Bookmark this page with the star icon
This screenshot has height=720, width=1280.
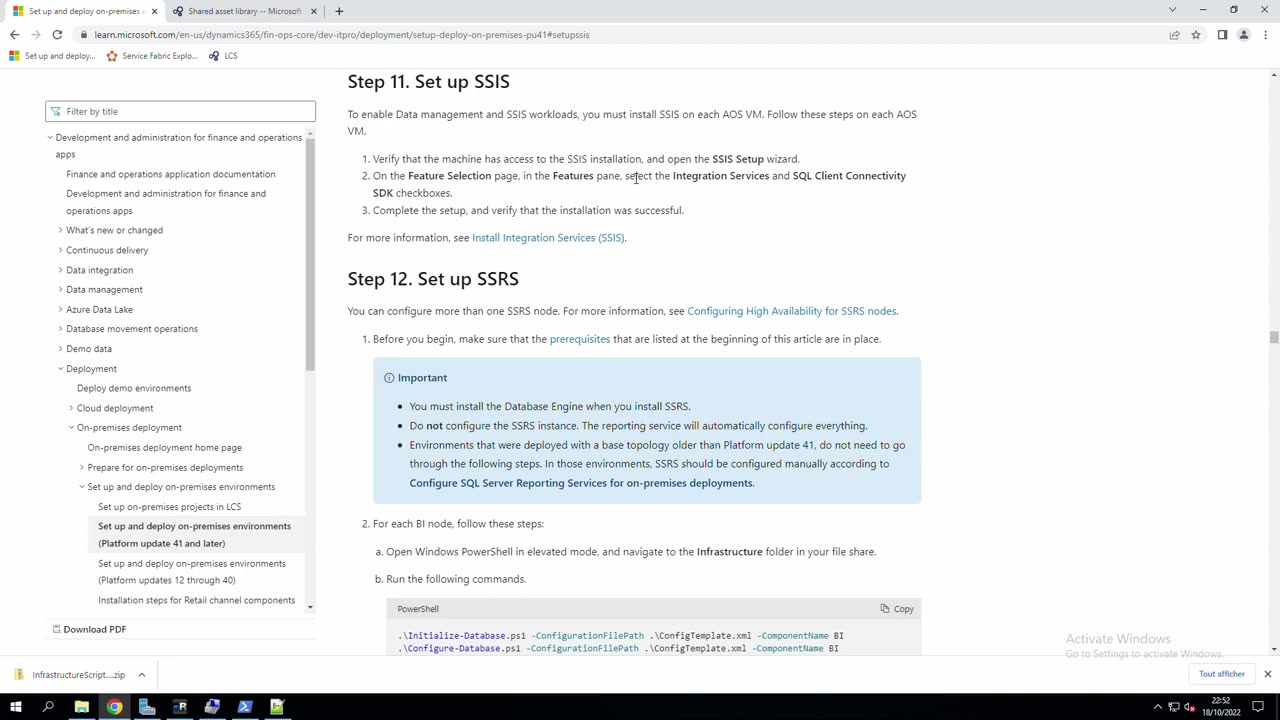[x=1195, y=34]
